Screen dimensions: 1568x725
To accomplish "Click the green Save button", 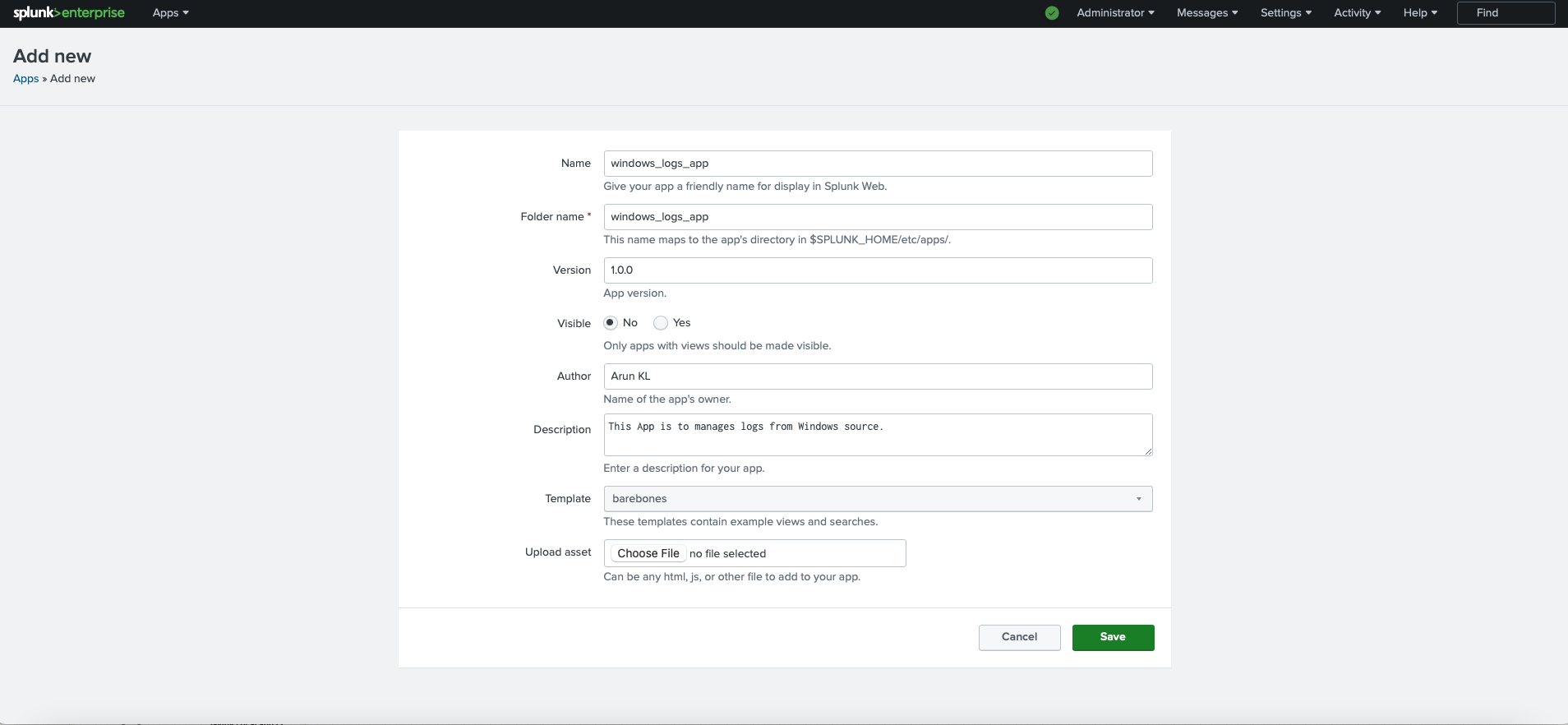I will (1113, 637).
